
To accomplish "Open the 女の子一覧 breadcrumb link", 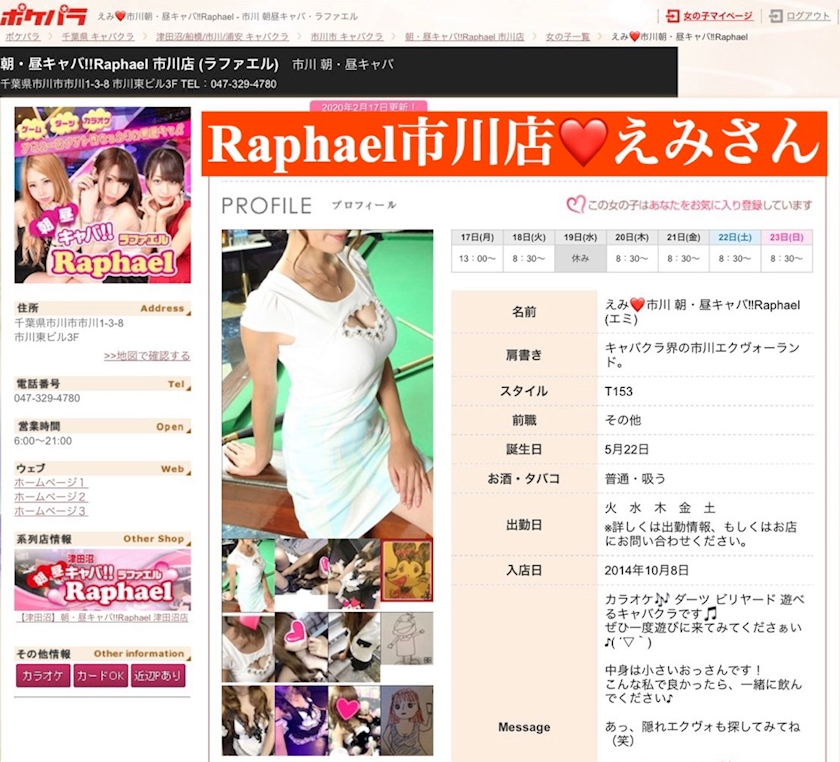I will (x=569, y=36).
